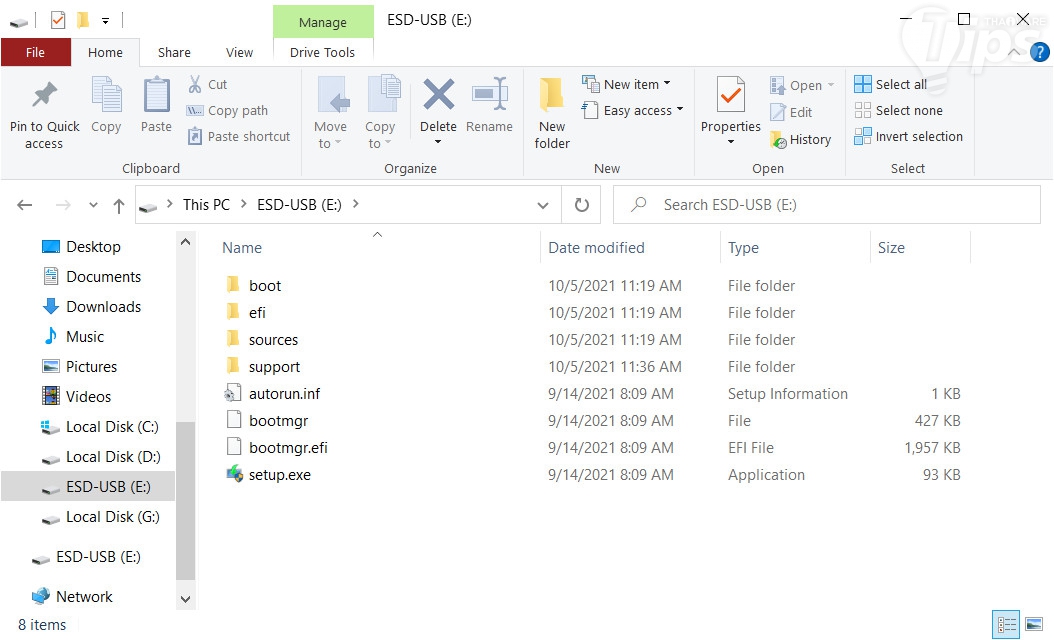The height and width of the screenshot is (640, 1054).
Task: Click Pin to Quick access icon
Action: [44, 95]
